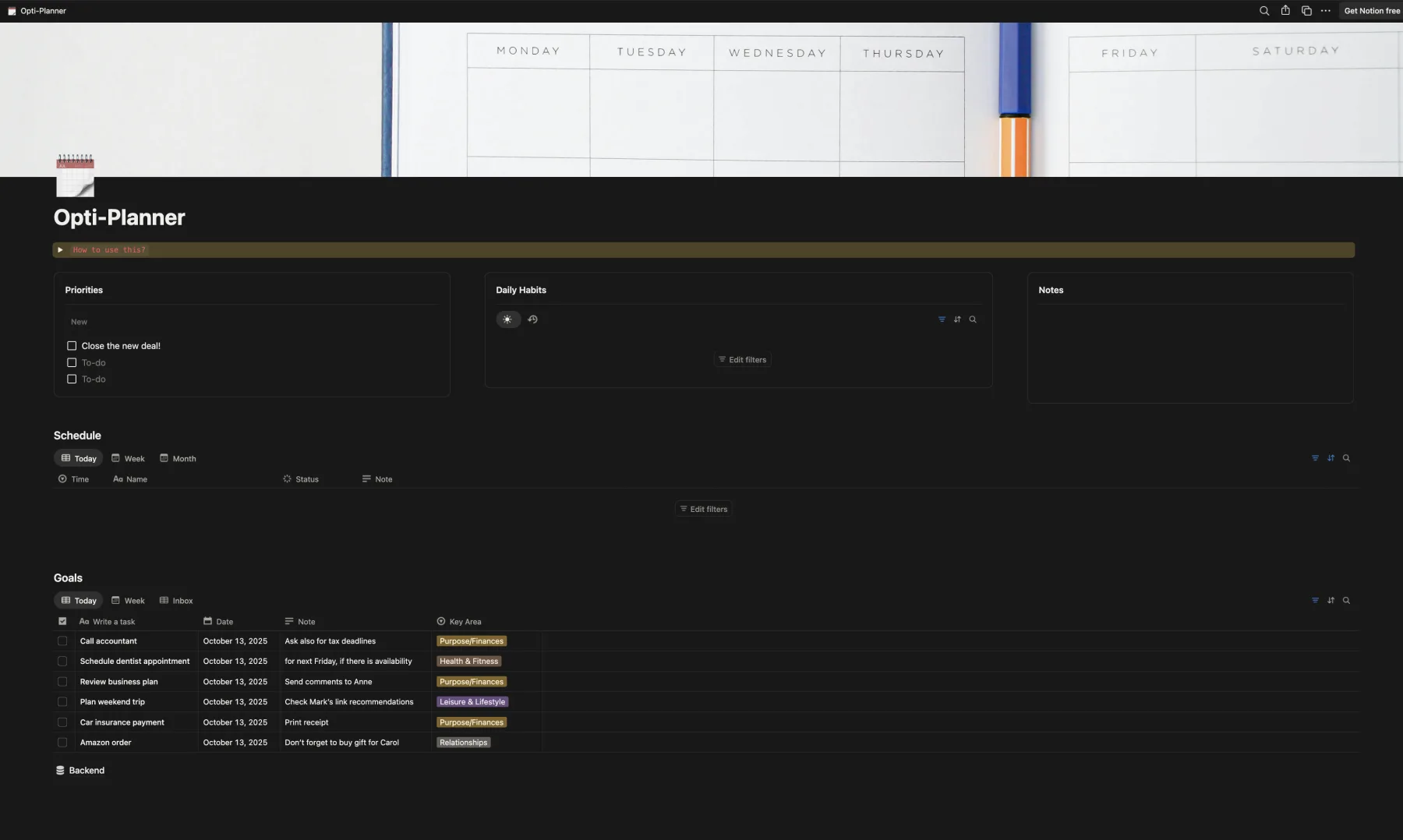Screen dimensions: 1403x840
Task: Click the Schedule search icon
Action: pyautogui.click(x=1346, y=458)
